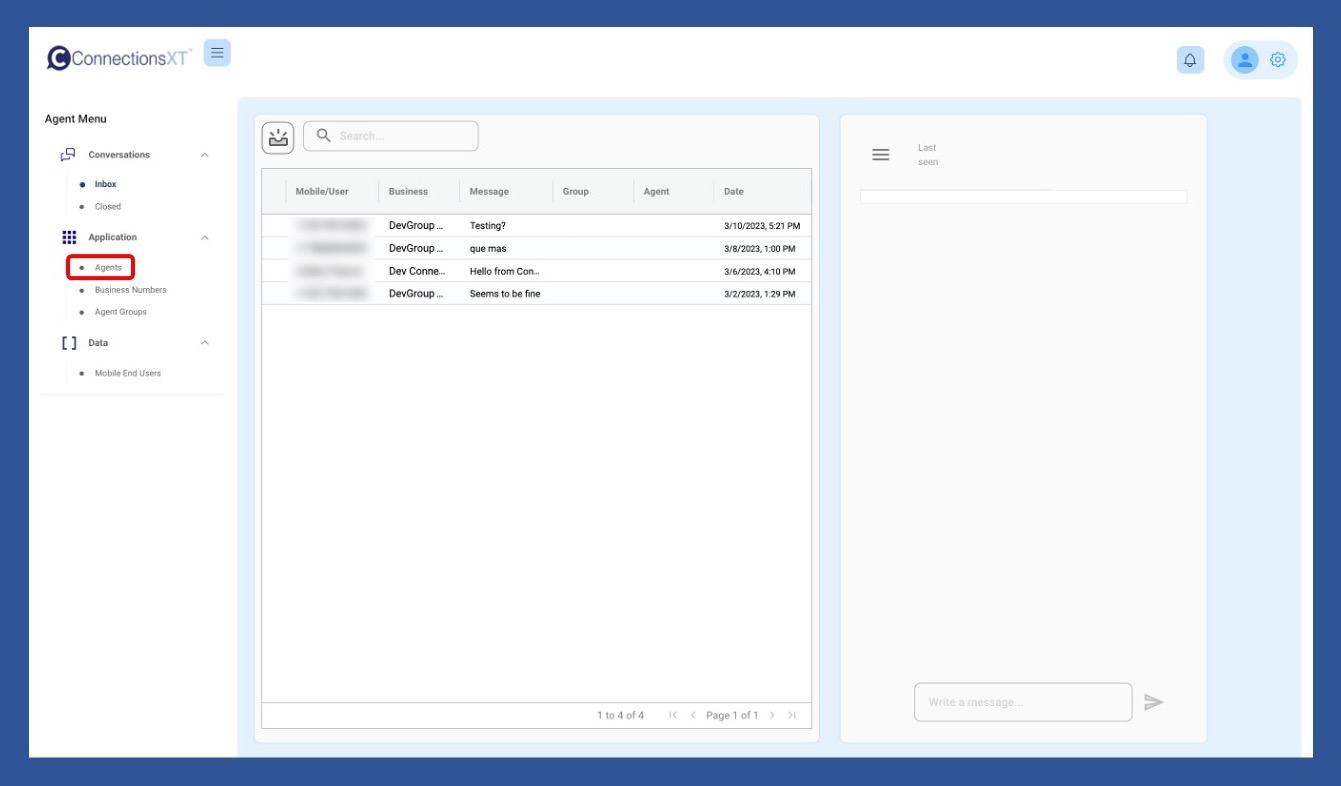Open the Agents menu item

[x=108, y=268]
